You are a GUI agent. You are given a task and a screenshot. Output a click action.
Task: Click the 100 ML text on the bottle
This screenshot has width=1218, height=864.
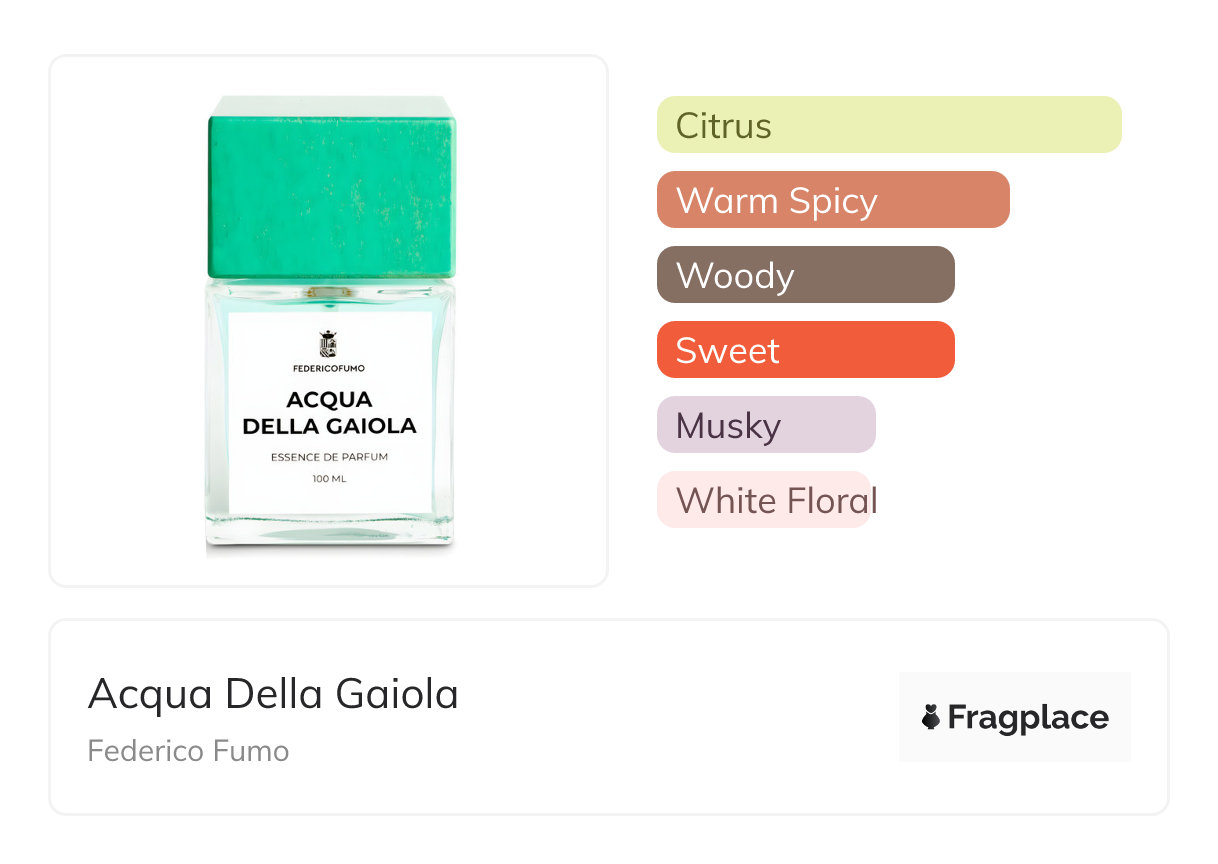tap(329, 479)
